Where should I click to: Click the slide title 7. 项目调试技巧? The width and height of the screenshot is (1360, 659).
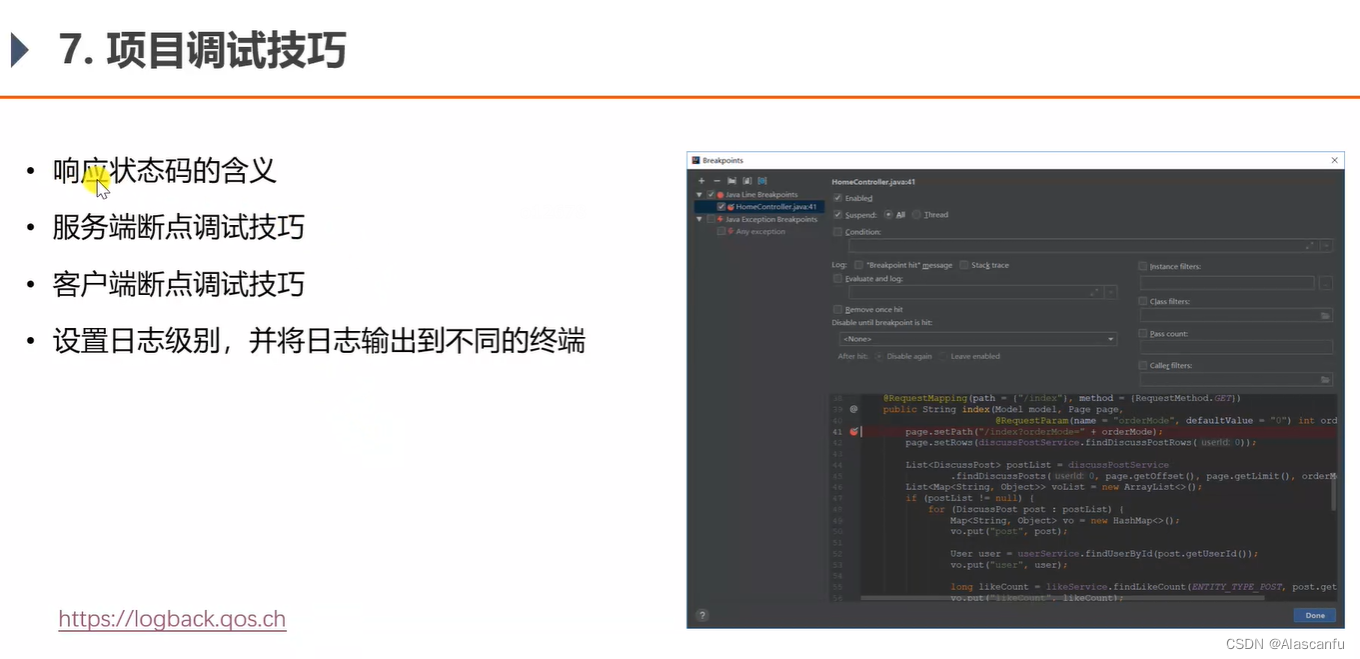[203, 50]
